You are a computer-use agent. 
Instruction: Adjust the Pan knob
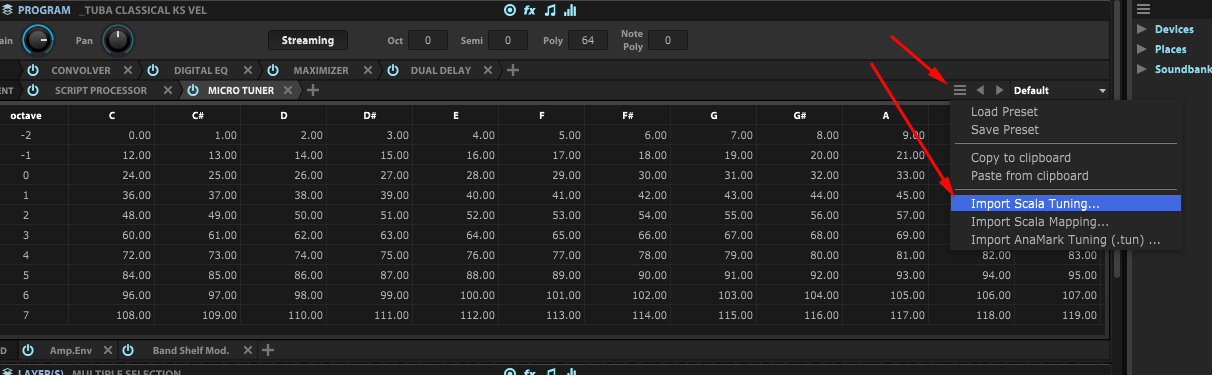tap(117, 41)
